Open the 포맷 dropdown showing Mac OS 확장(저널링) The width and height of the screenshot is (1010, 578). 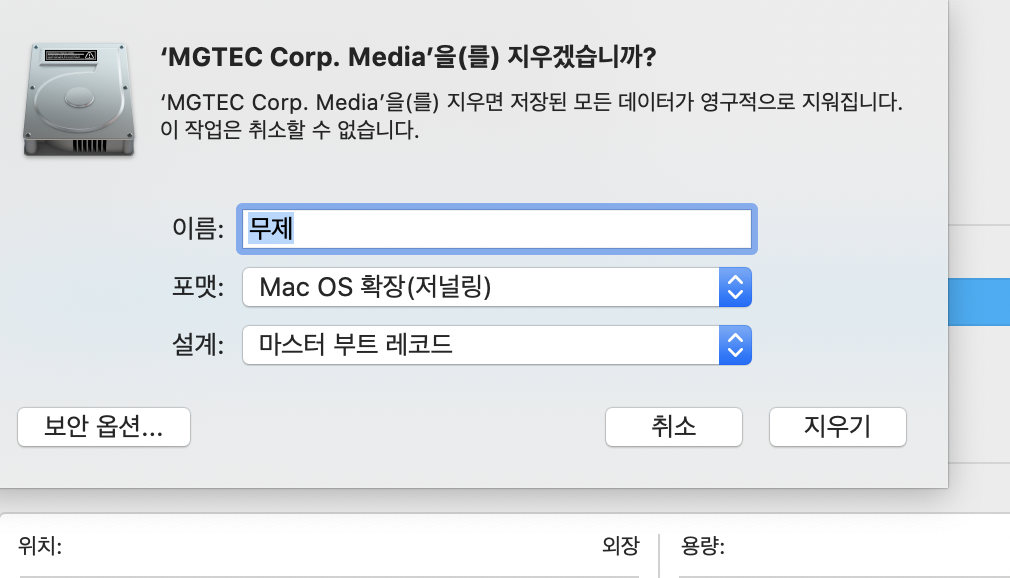pos(497,287)
